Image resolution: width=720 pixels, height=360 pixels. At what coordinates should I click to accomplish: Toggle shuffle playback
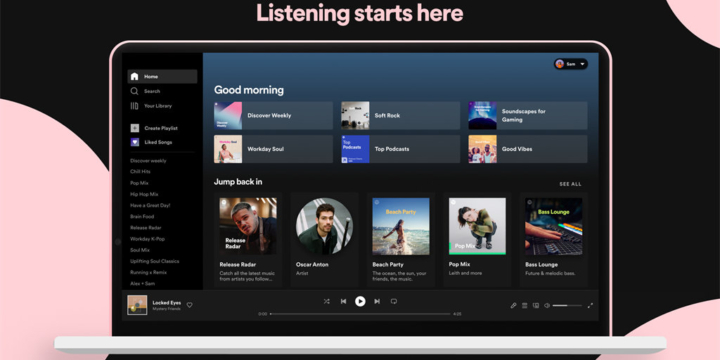326,301
